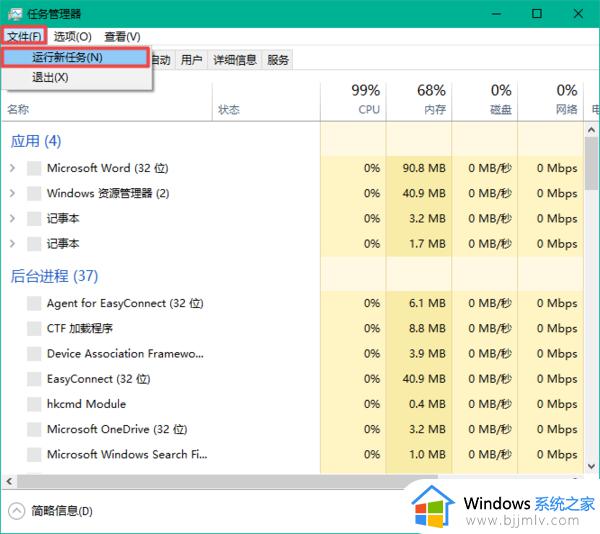The image size is (600, 534).
Task: Select the CTF 加载程序 process name
Action: coord(80,328)
